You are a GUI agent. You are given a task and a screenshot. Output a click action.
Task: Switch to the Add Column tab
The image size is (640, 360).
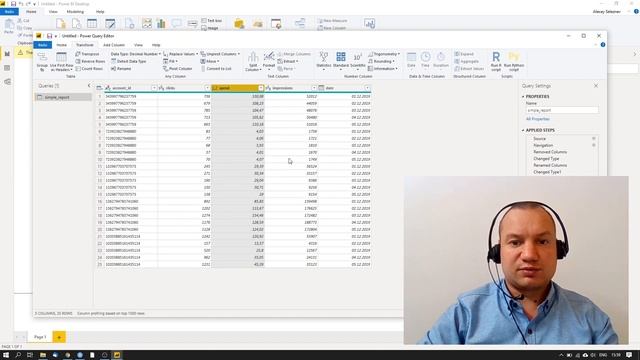point(114,45)
